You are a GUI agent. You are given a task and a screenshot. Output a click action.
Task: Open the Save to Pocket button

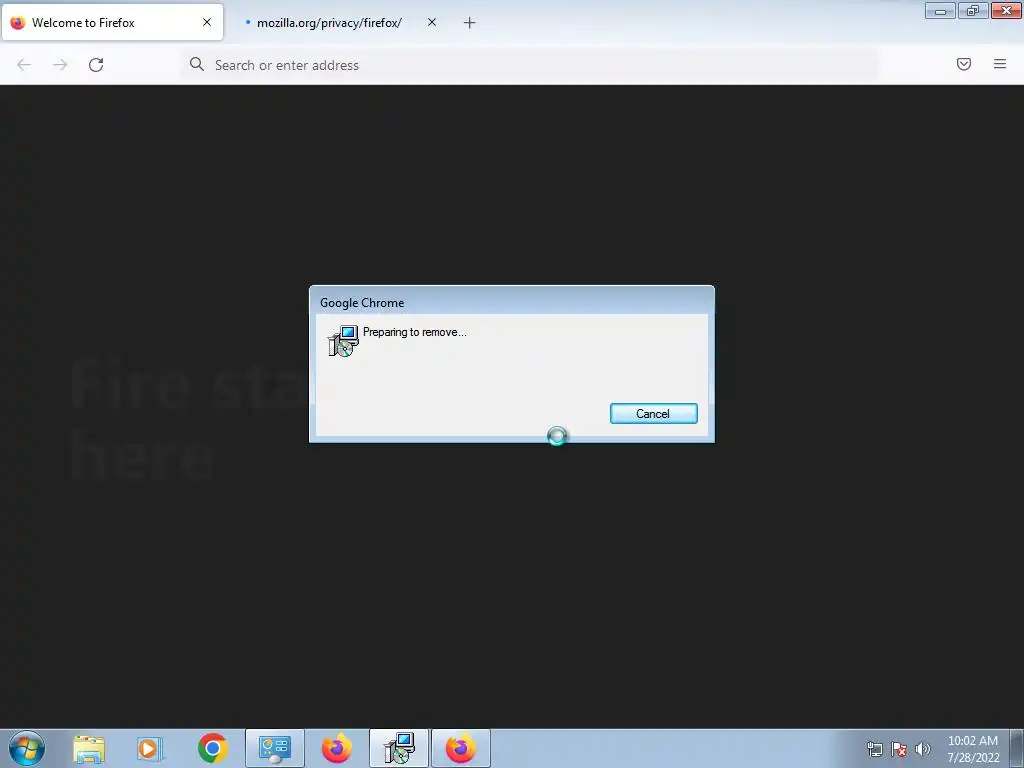(x=964, y=64)
